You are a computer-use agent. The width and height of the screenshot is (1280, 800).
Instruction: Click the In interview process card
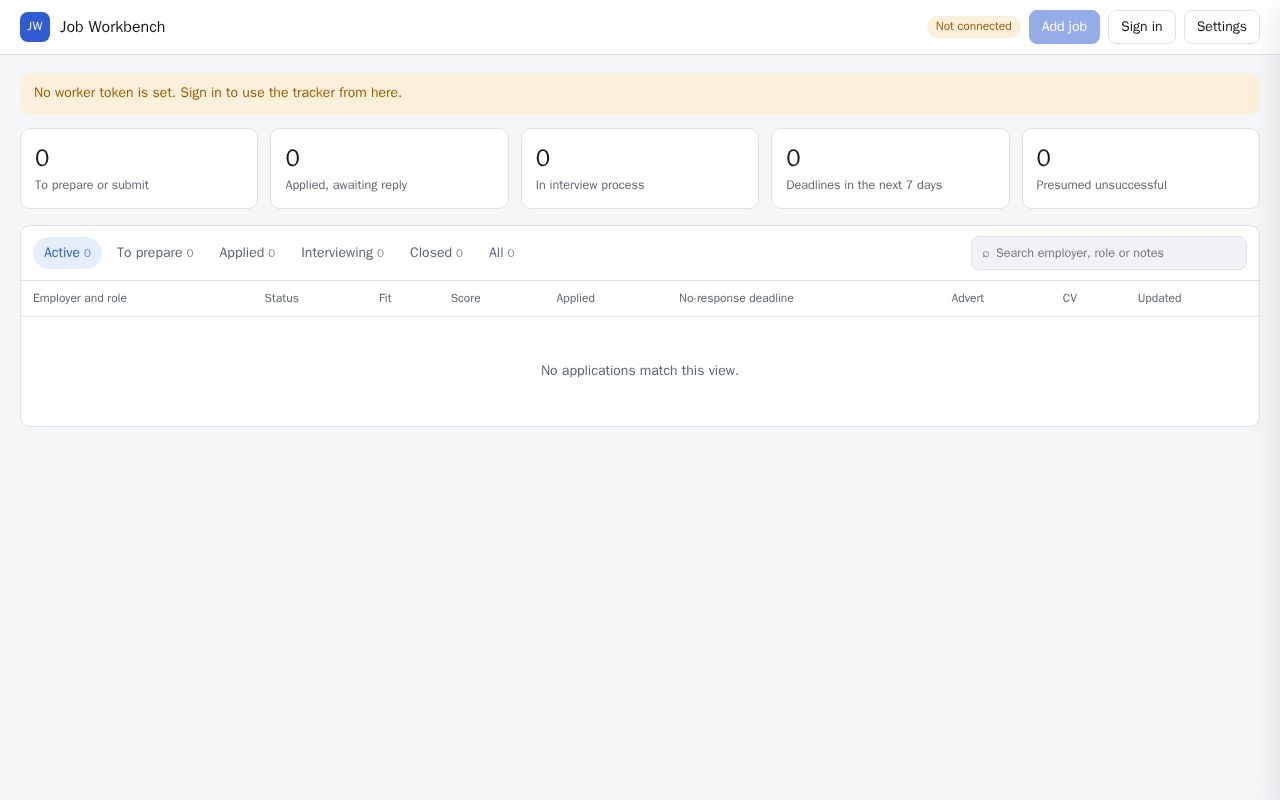point(640,168)
